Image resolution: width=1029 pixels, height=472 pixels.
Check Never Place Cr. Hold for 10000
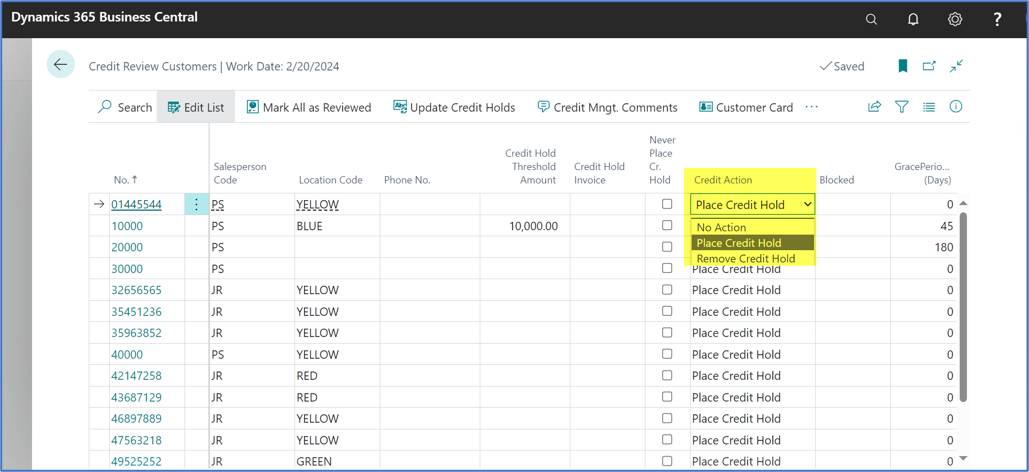pos(667,225)
